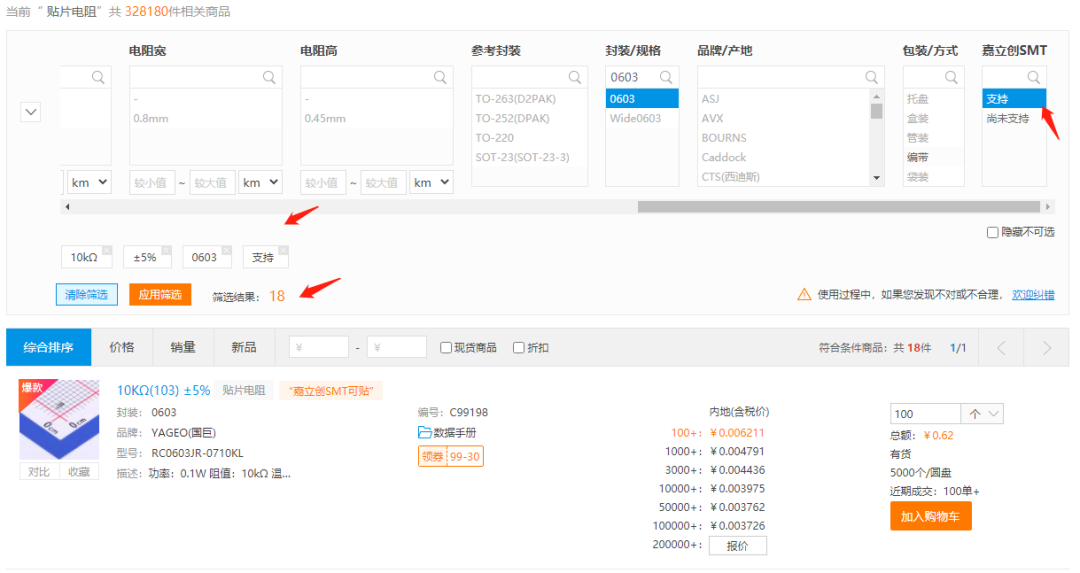Image resolution: width=1080 pixels, height=573 pixels.
Task: Click search icon in 嘉立创SMT filter
Action: pos(1034,77)
